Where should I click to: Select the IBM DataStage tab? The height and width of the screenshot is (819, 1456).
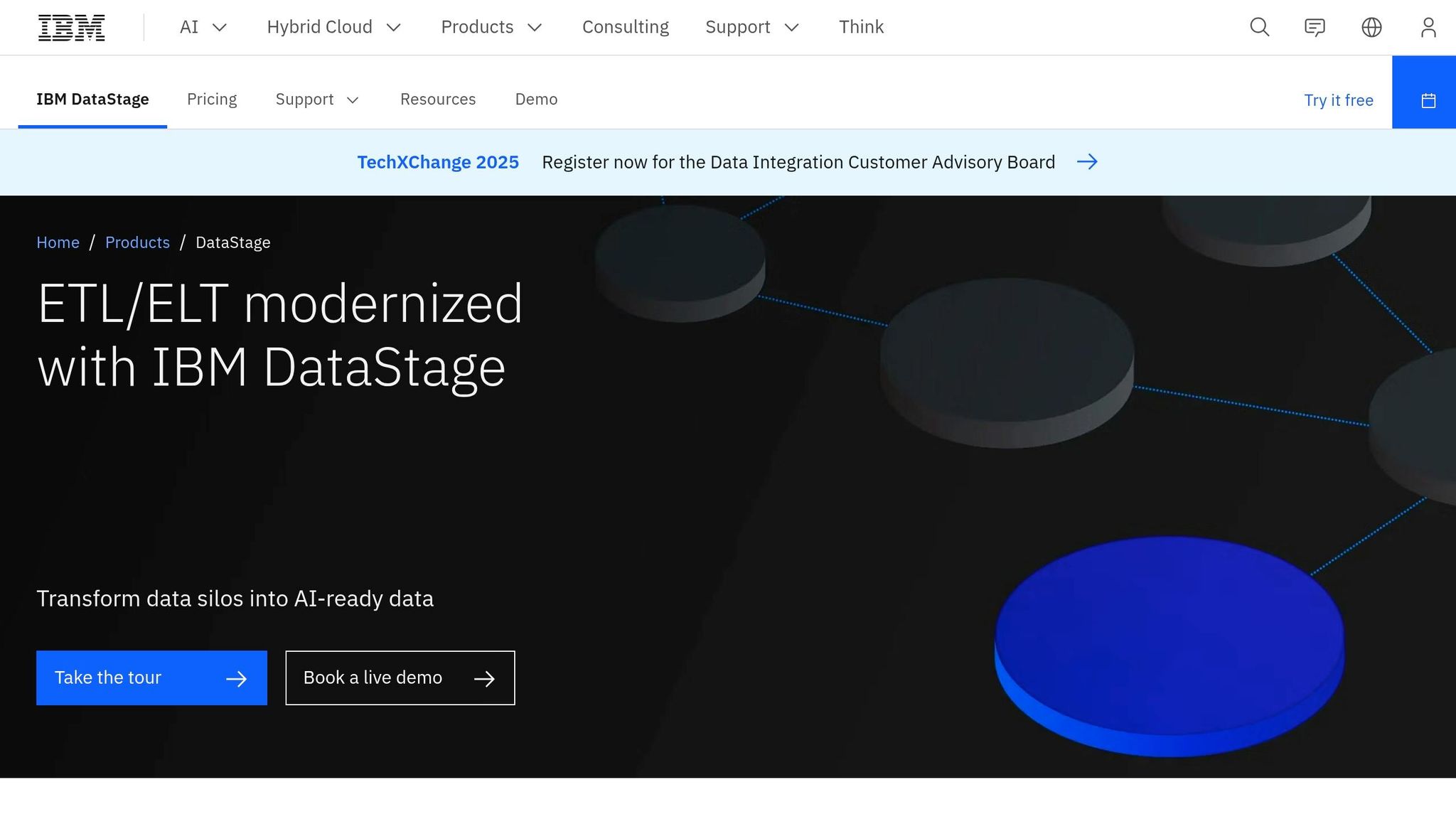point(92,100)
